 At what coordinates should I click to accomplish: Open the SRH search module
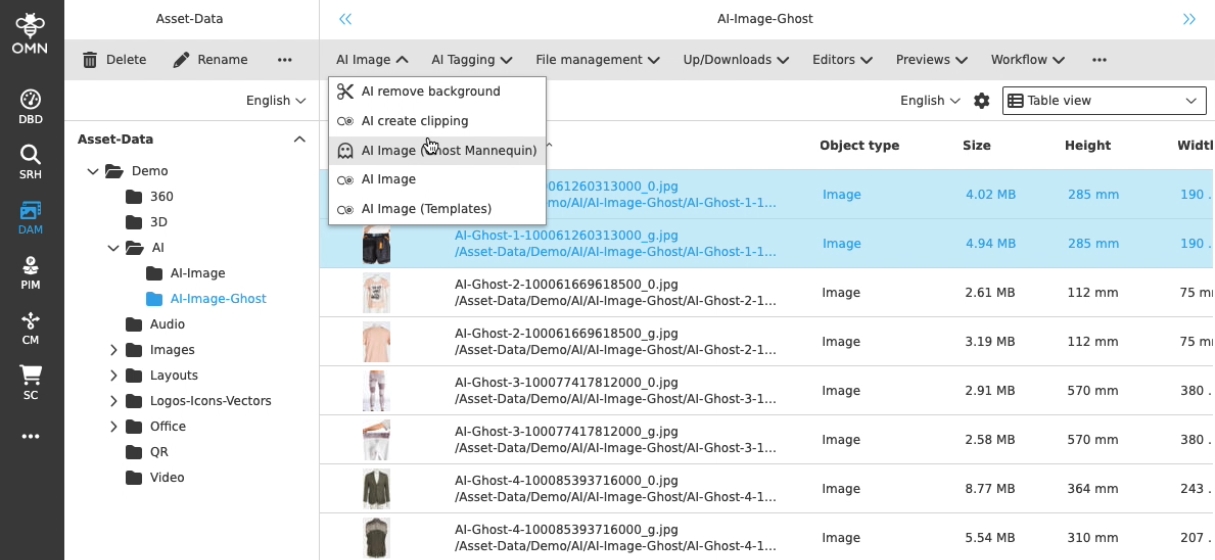30,161
